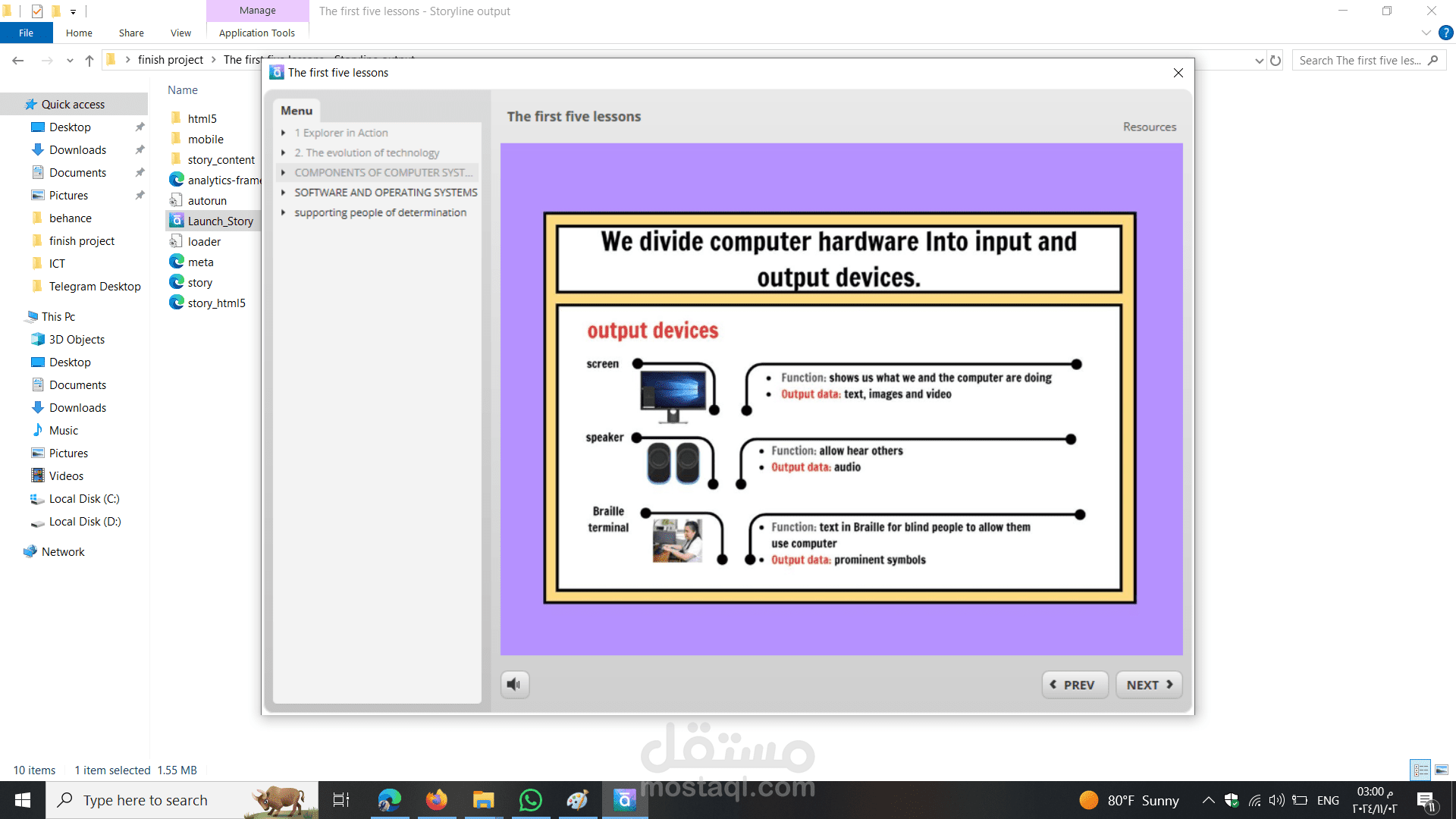
Task: Open Firefox from the taskbar
Action: click(x=437, y=800)
